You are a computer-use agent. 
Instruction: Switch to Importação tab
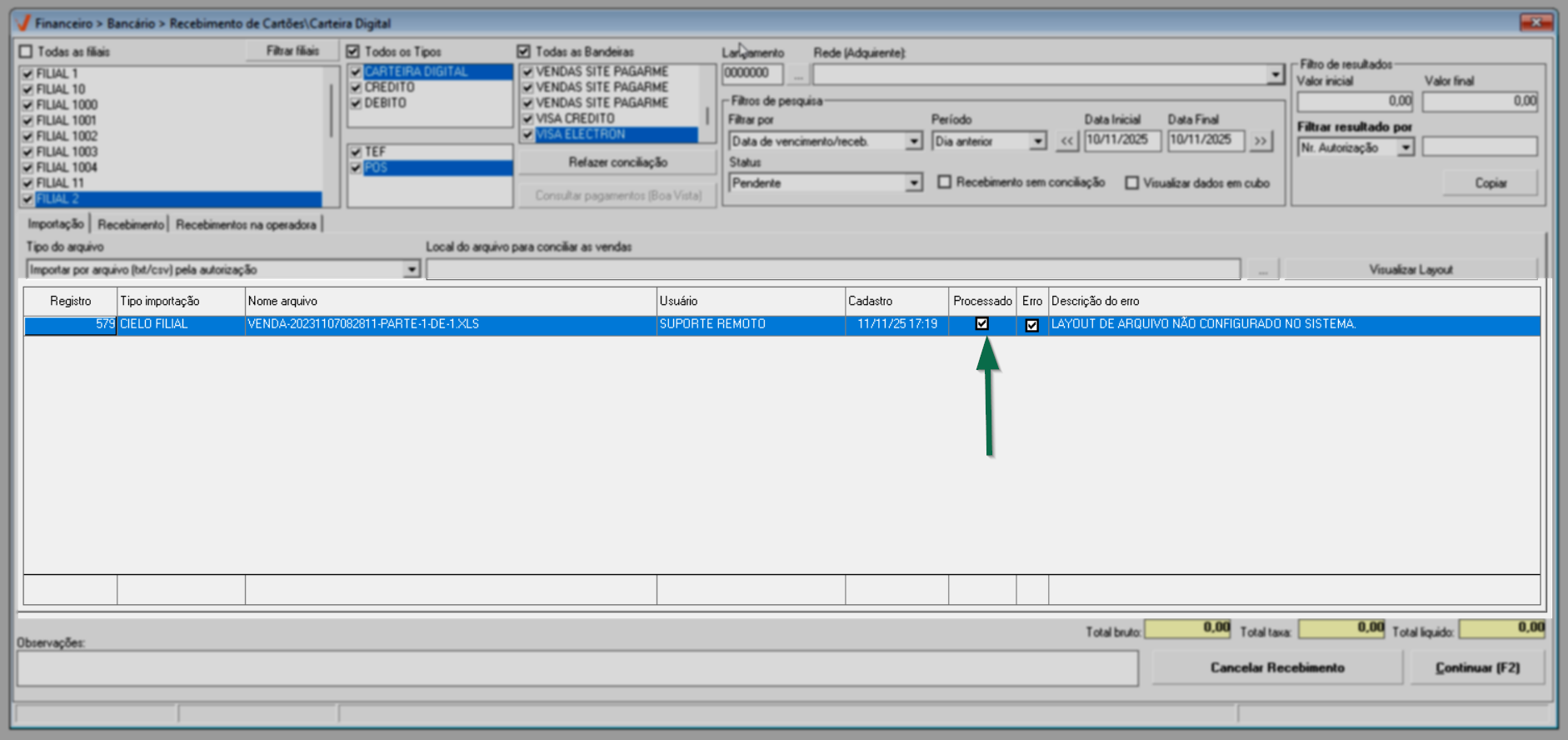point(56,224)
